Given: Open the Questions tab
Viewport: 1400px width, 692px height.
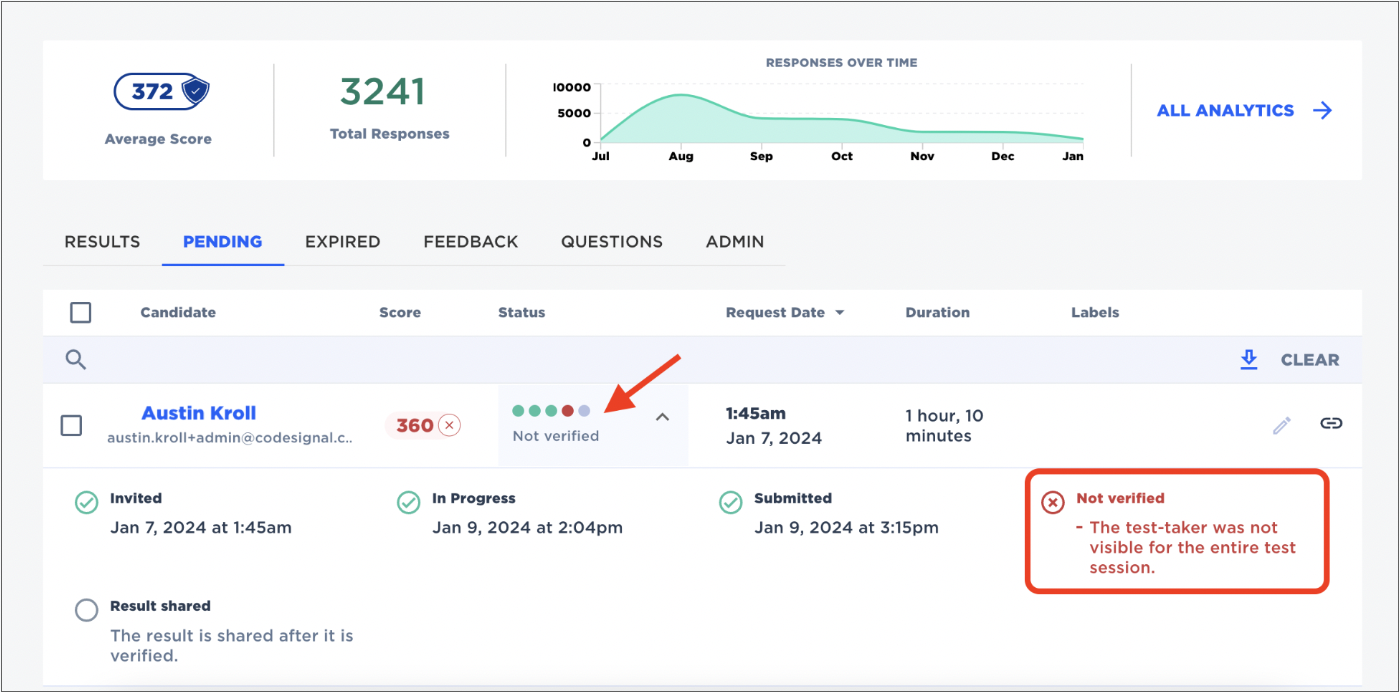Looking at the screenshot, I should (x=611, y=242).
